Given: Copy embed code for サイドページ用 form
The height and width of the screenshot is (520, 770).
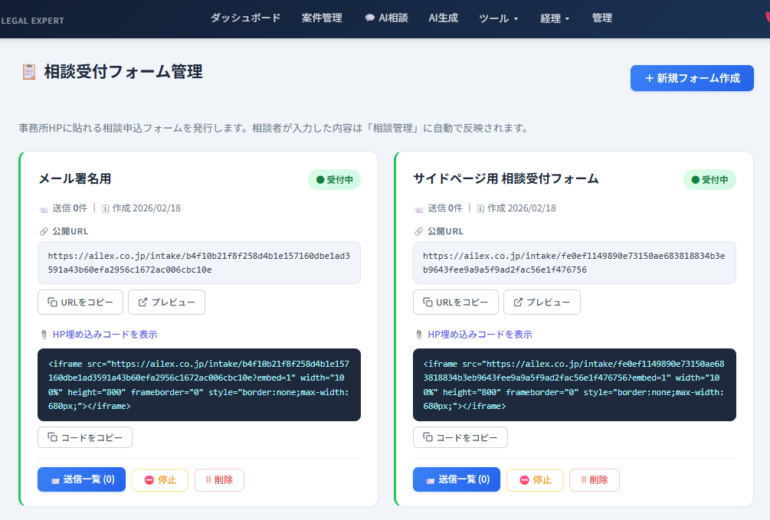Looking at the screenshot, I should point(460,437).
